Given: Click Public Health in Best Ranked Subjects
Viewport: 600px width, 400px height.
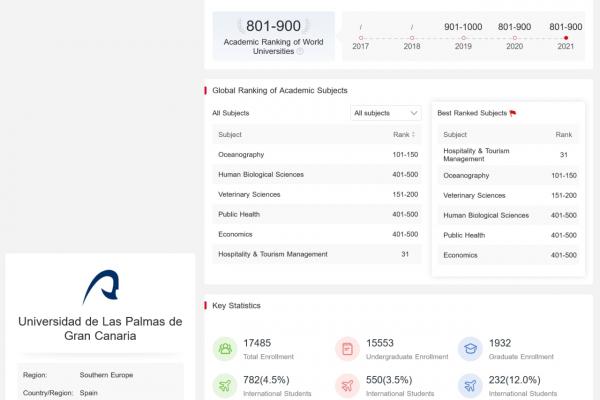Looking at the screenshot, I should point(464,235).
